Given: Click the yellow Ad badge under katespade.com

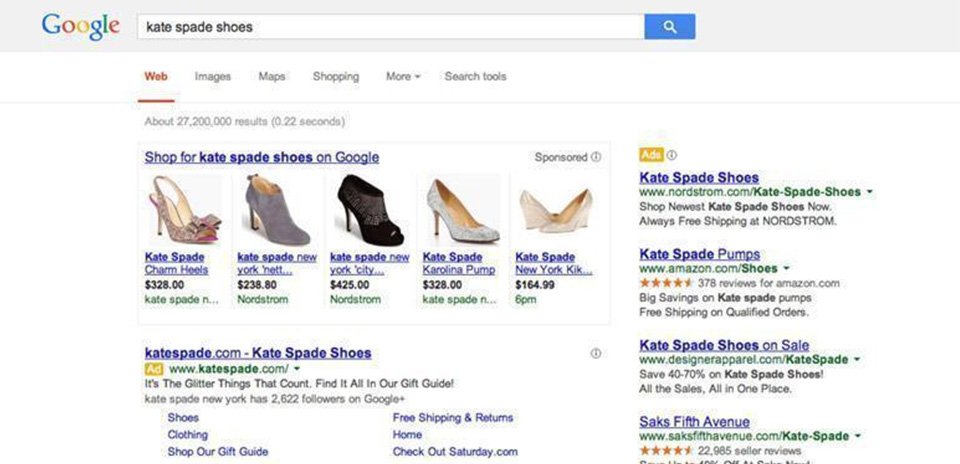Looking at the screenshot, I should (x=154, y=369).
